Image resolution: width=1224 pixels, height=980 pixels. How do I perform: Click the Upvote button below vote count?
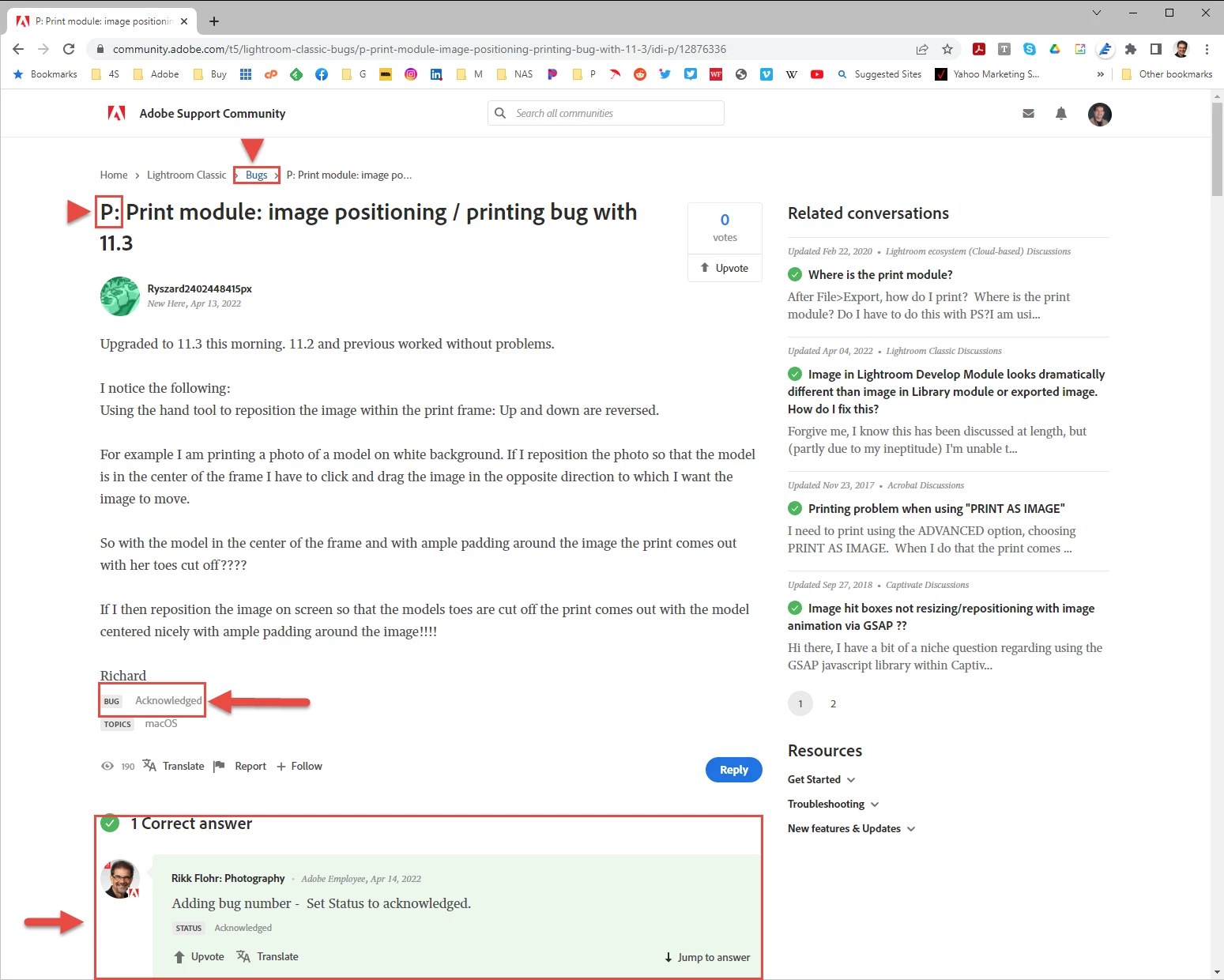coord(725,268)
